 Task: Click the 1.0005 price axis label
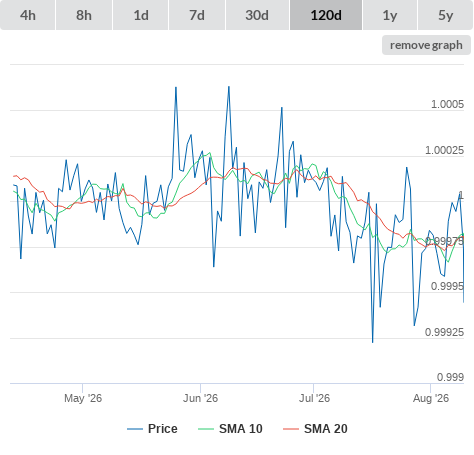coord(447,104)
